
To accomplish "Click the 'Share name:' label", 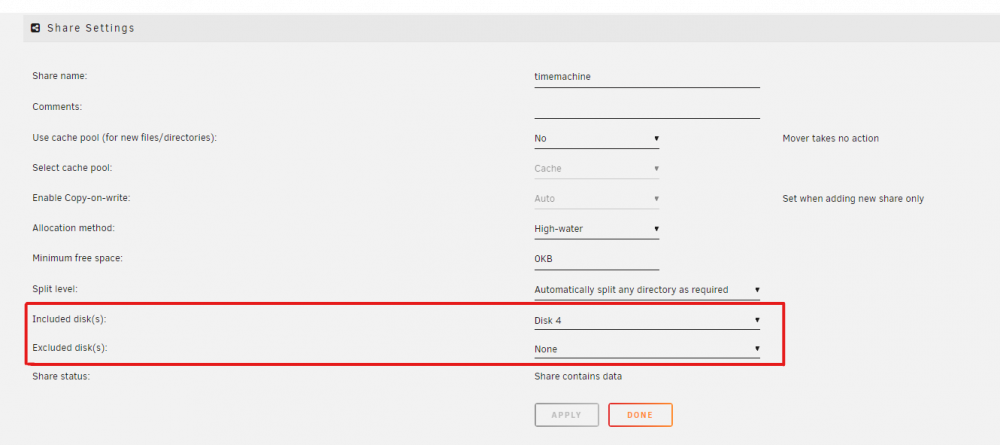I will coord(59,76).
